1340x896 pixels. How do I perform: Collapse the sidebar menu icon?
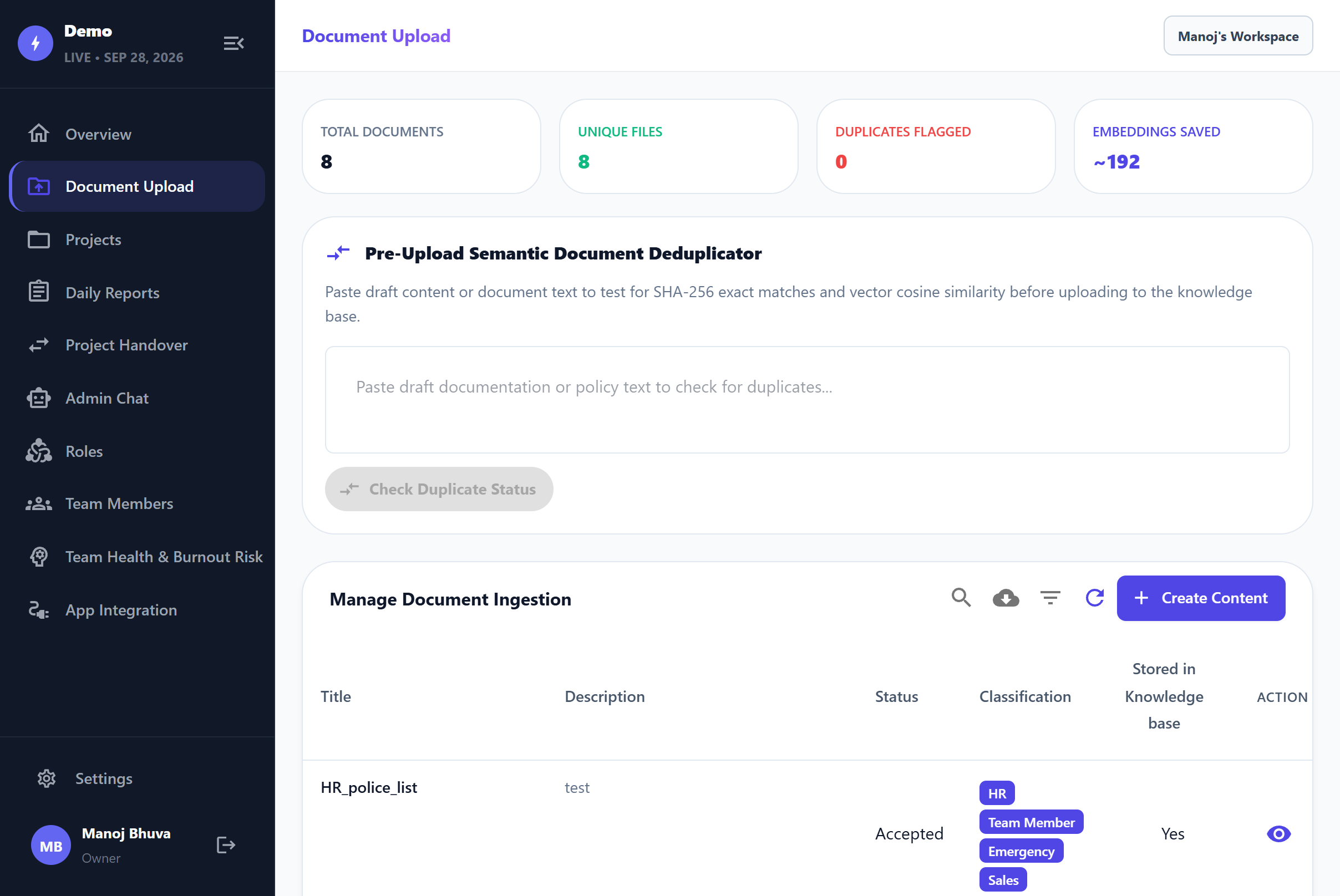(234, 43)
